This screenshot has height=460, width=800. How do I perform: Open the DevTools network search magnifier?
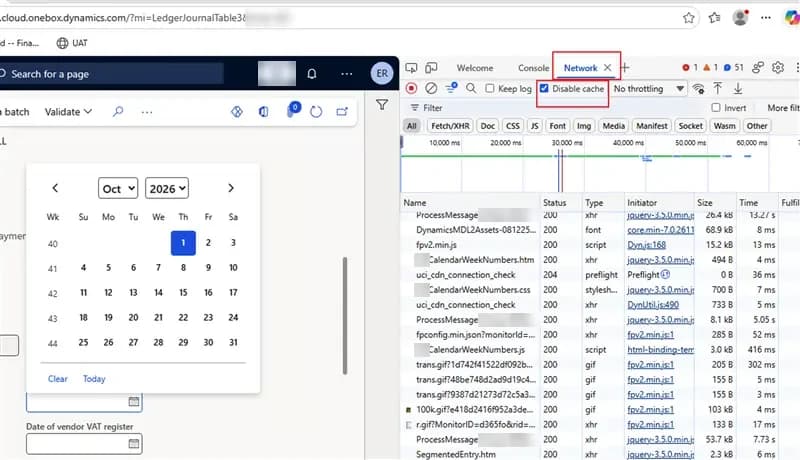(x=471, y=88)
